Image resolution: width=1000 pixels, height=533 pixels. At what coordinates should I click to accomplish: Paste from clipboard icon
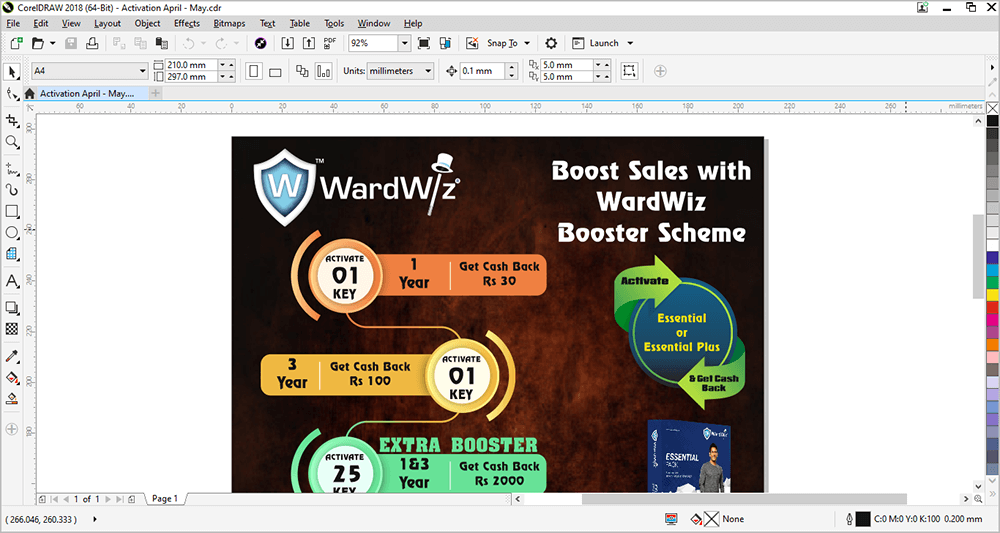pos(162,43)
